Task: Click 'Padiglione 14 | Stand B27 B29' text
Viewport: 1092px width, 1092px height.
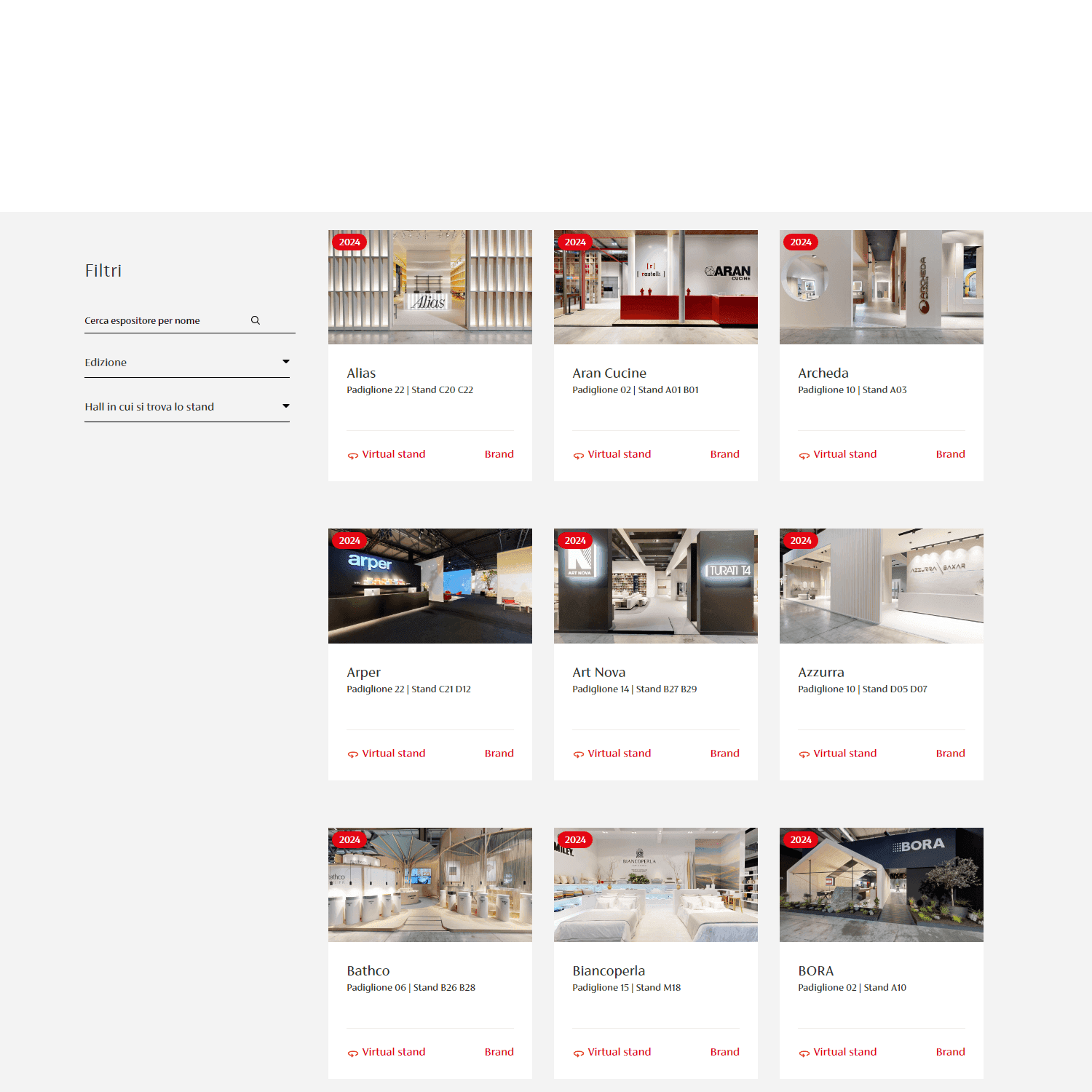Action: (635, 689)
